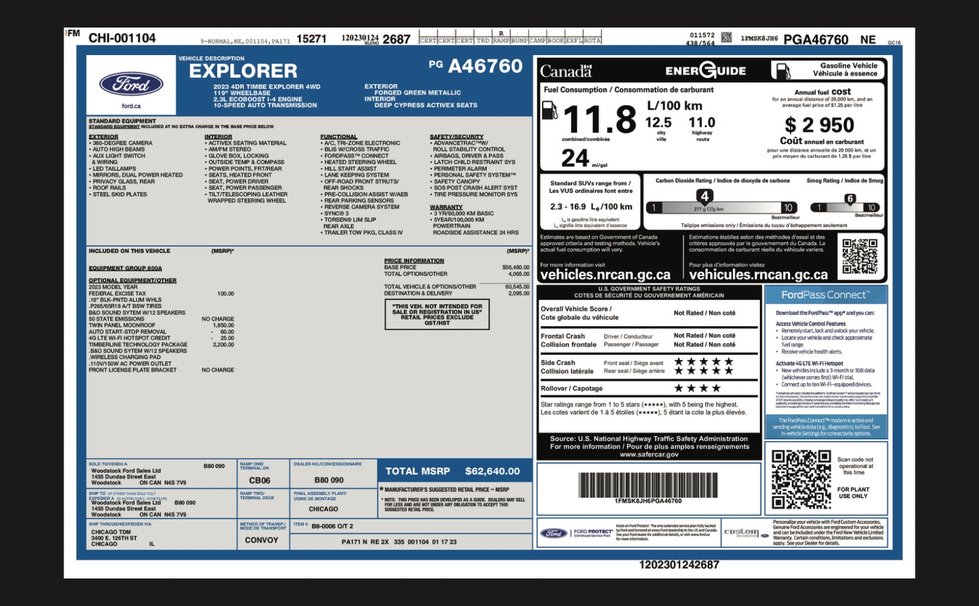979x606 pixels.
Task: Click the side crash front seat star rating
Action: [x=703, y=362]
